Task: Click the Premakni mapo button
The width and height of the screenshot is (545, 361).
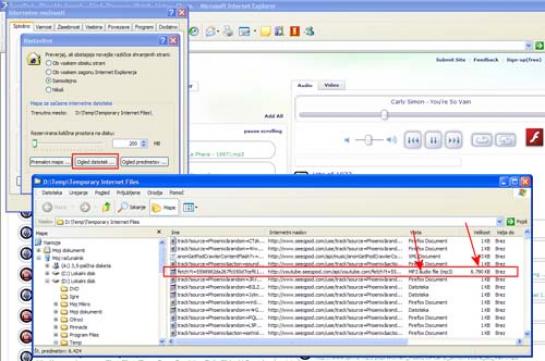Action: tap(50, 162)
